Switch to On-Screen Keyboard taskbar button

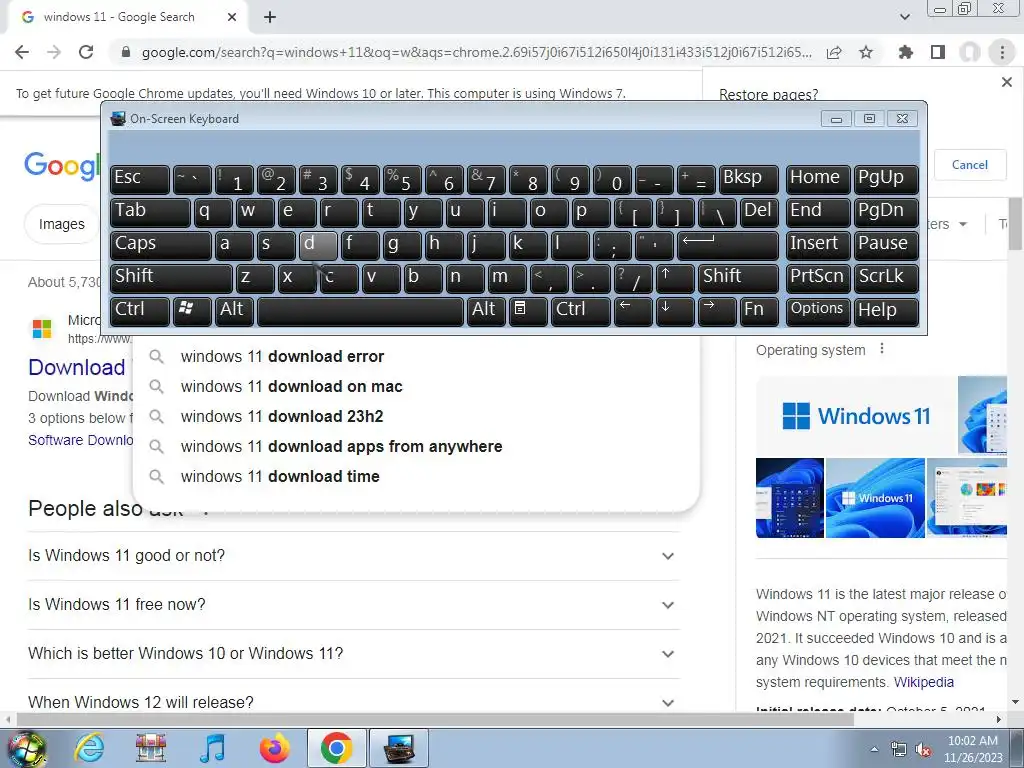(399, 748)
